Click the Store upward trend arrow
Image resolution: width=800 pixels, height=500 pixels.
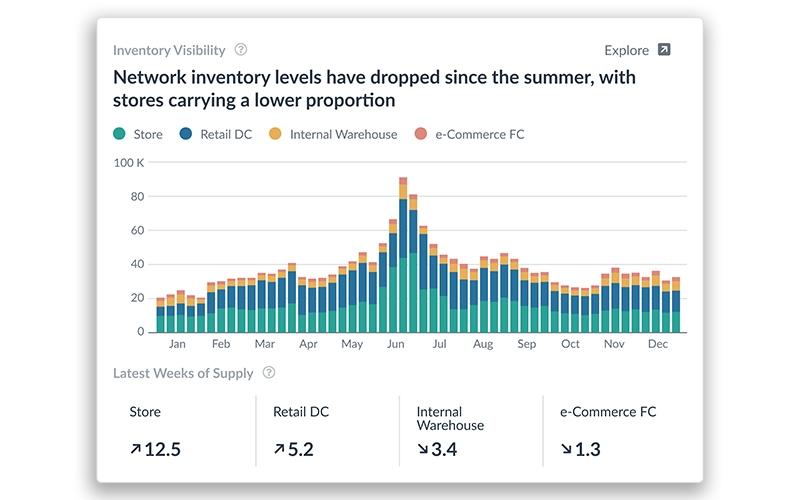pos(135,449)
